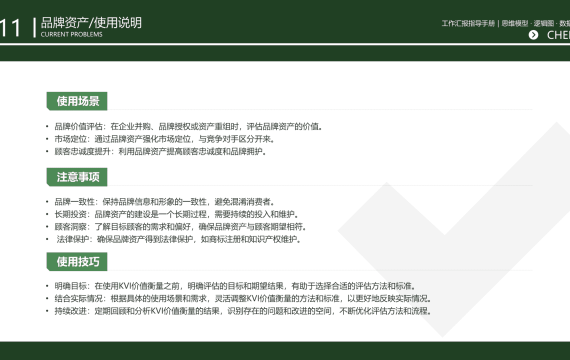The image size is (570, 360).
Task: Click the 品牌一致性 bullet line
Action: coord(161,202)
